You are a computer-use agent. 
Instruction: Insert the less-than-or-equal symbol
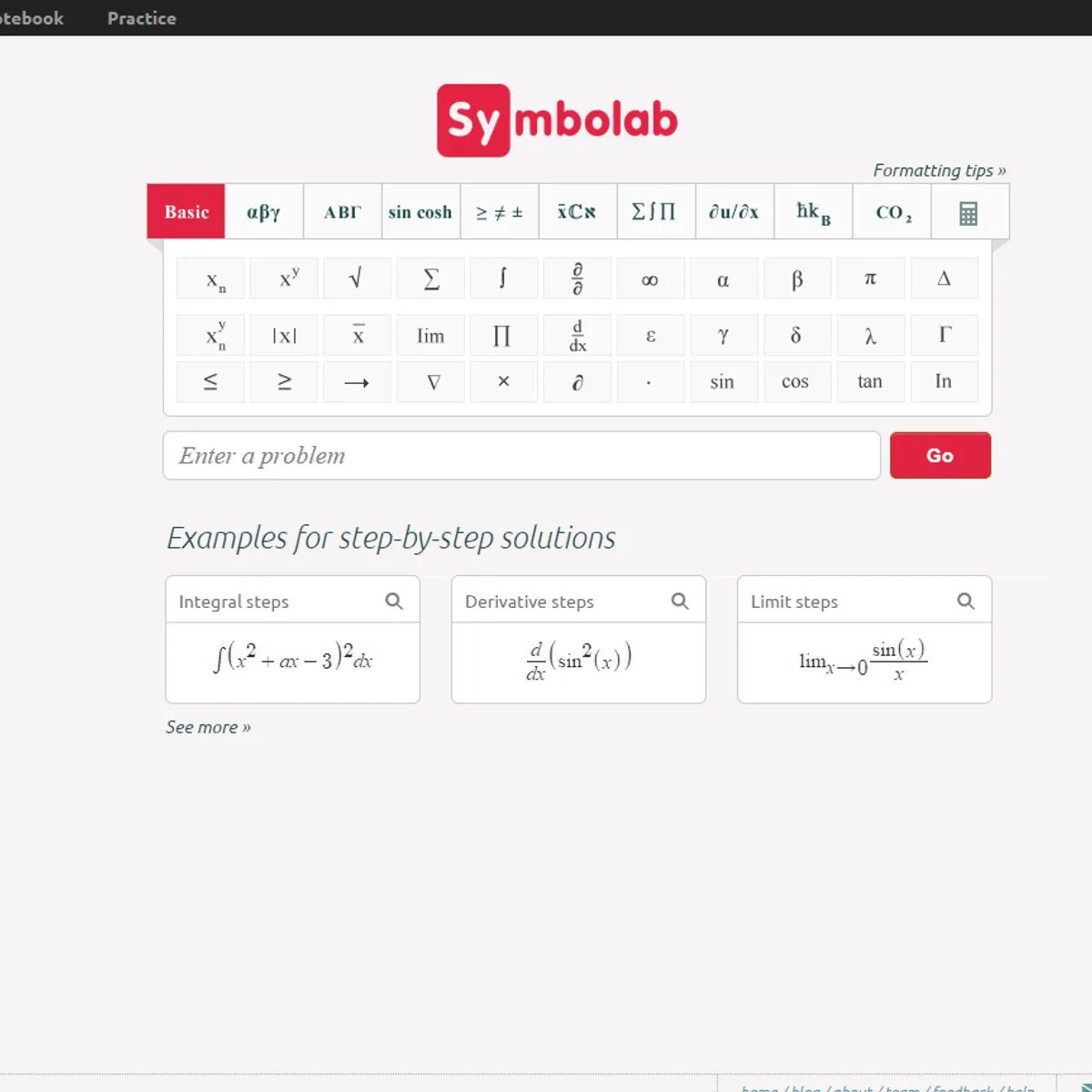(210, 382)
